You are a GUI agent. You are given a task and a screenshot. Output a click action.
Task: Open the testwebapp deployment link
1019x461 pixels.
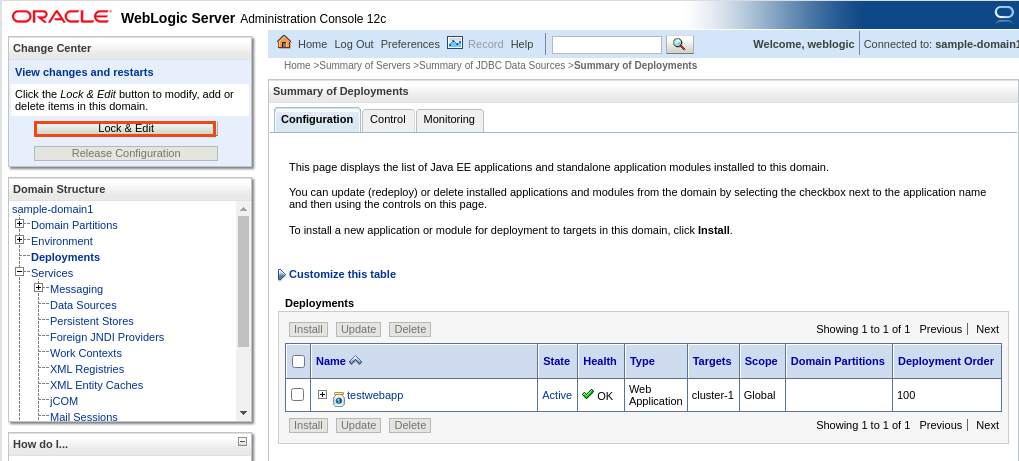point(375,395)
